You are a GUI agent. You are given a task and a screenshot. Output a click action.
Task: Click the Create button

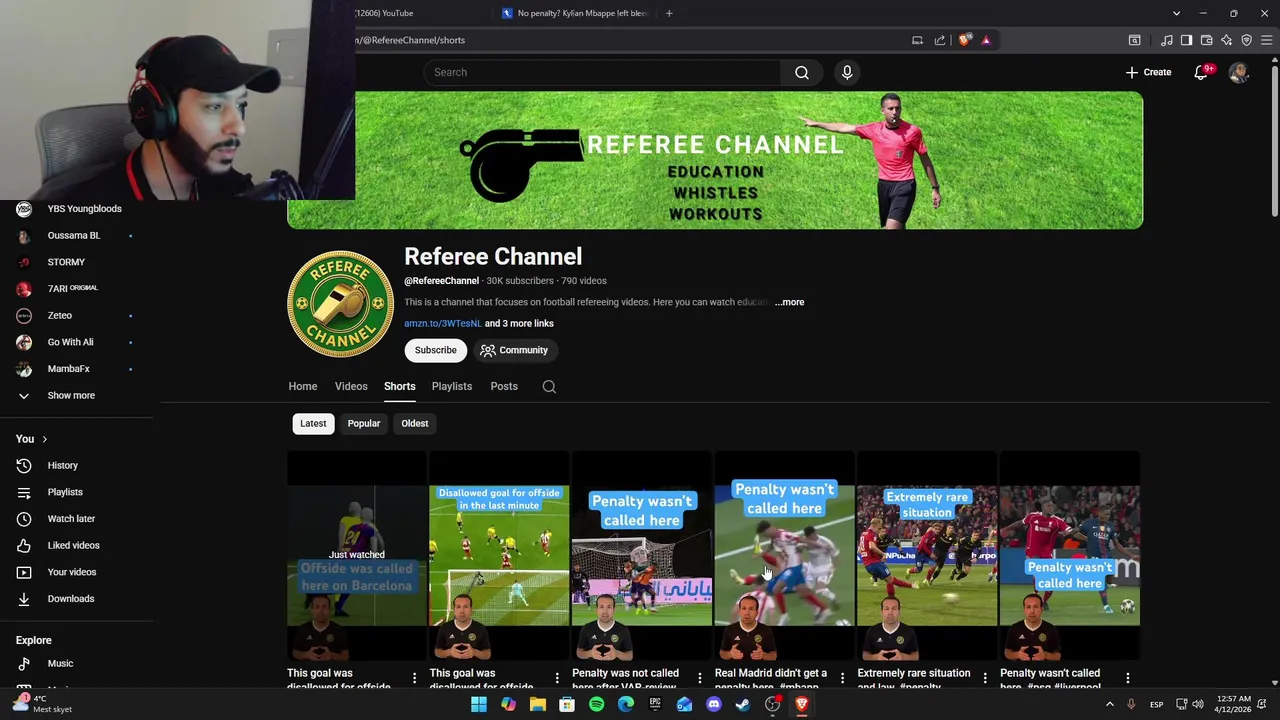[x=1148, y=72]
